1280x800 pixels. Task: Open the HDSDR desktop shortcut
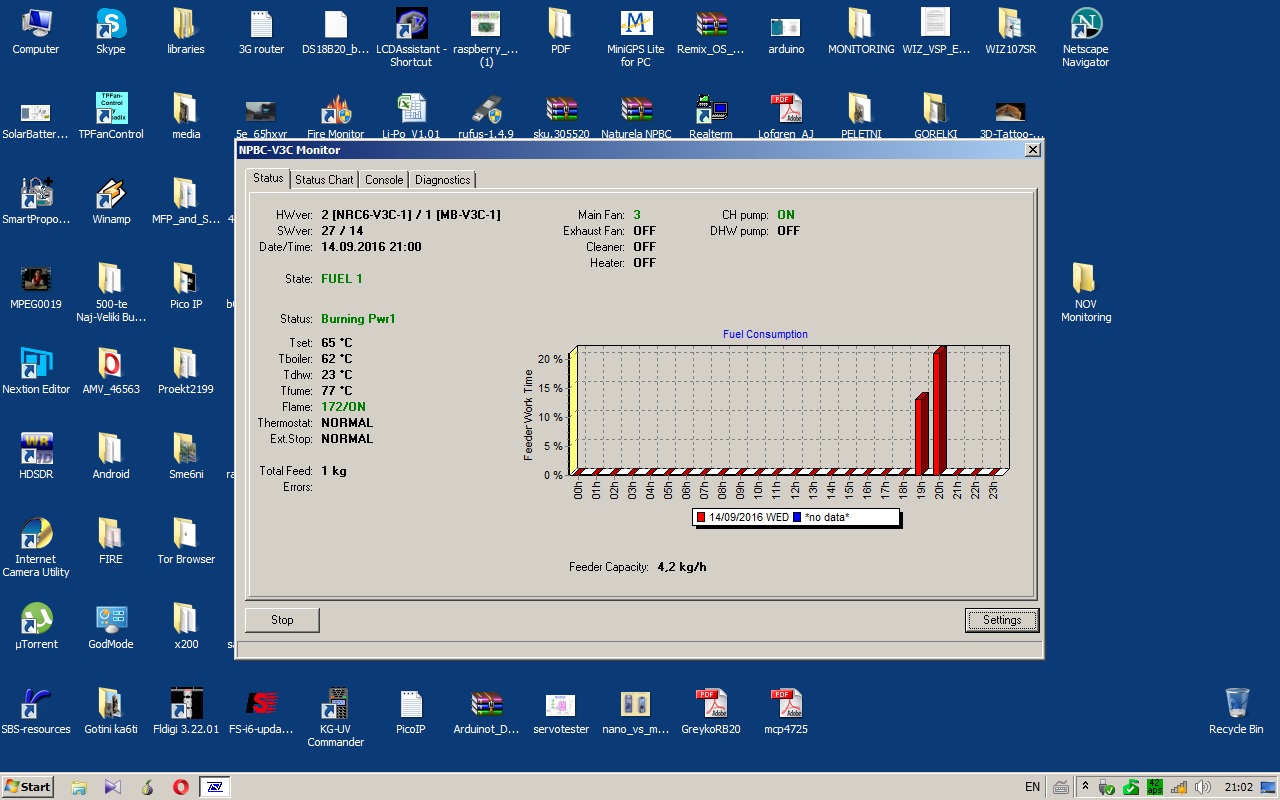pos(36,449)
